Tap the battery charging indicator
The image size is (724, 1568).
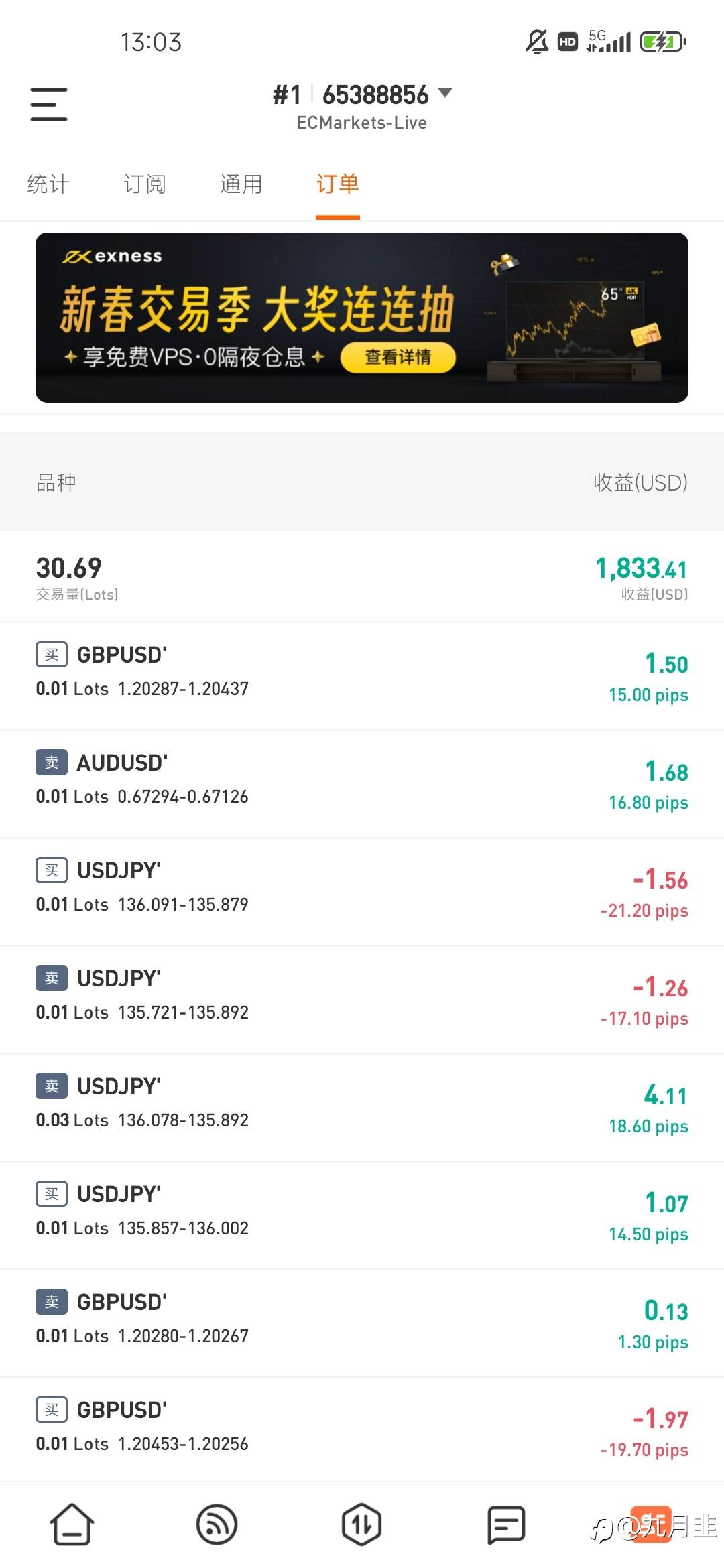[663, 42]
